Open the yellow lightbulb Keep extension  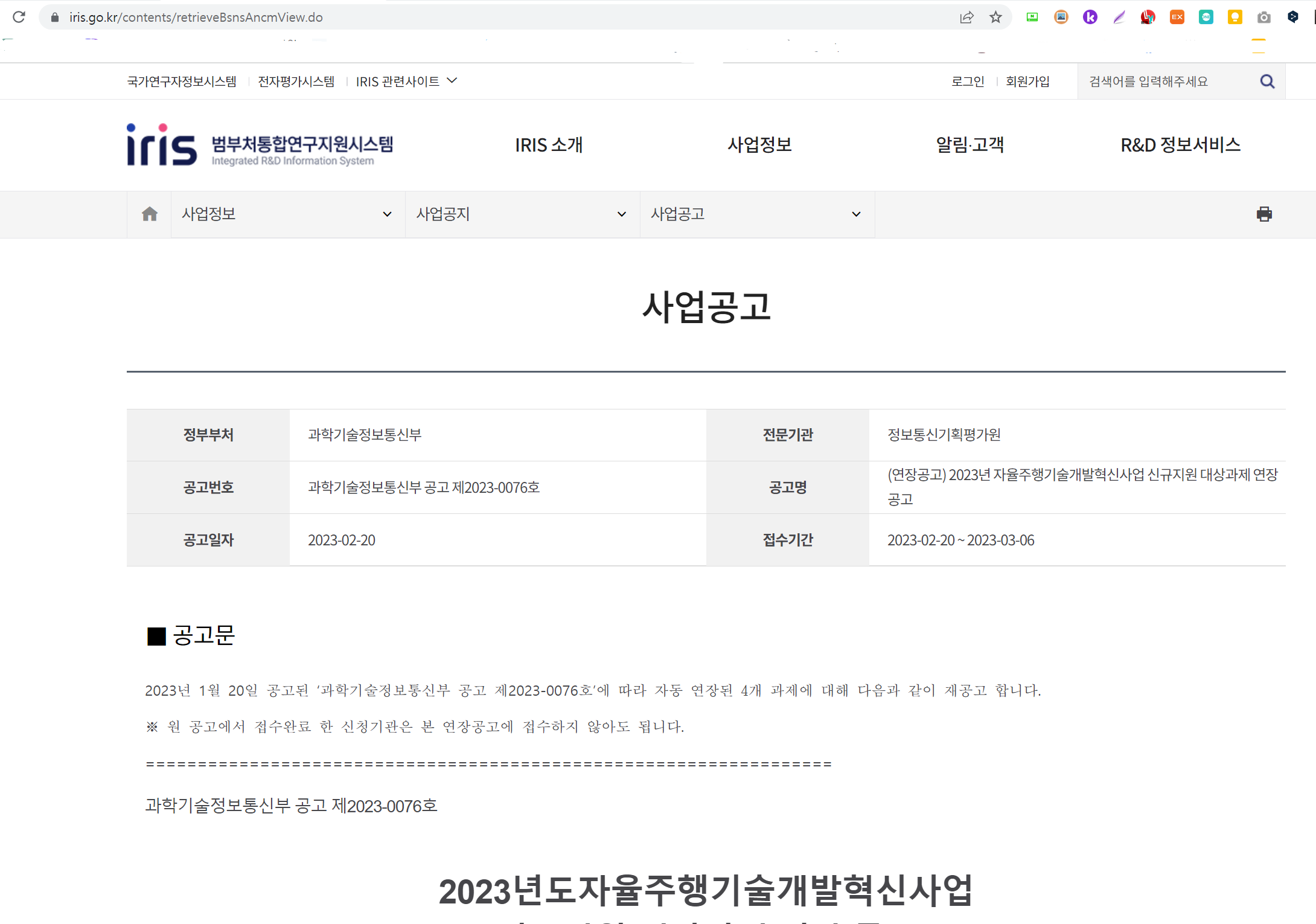tap(1235, 18)
